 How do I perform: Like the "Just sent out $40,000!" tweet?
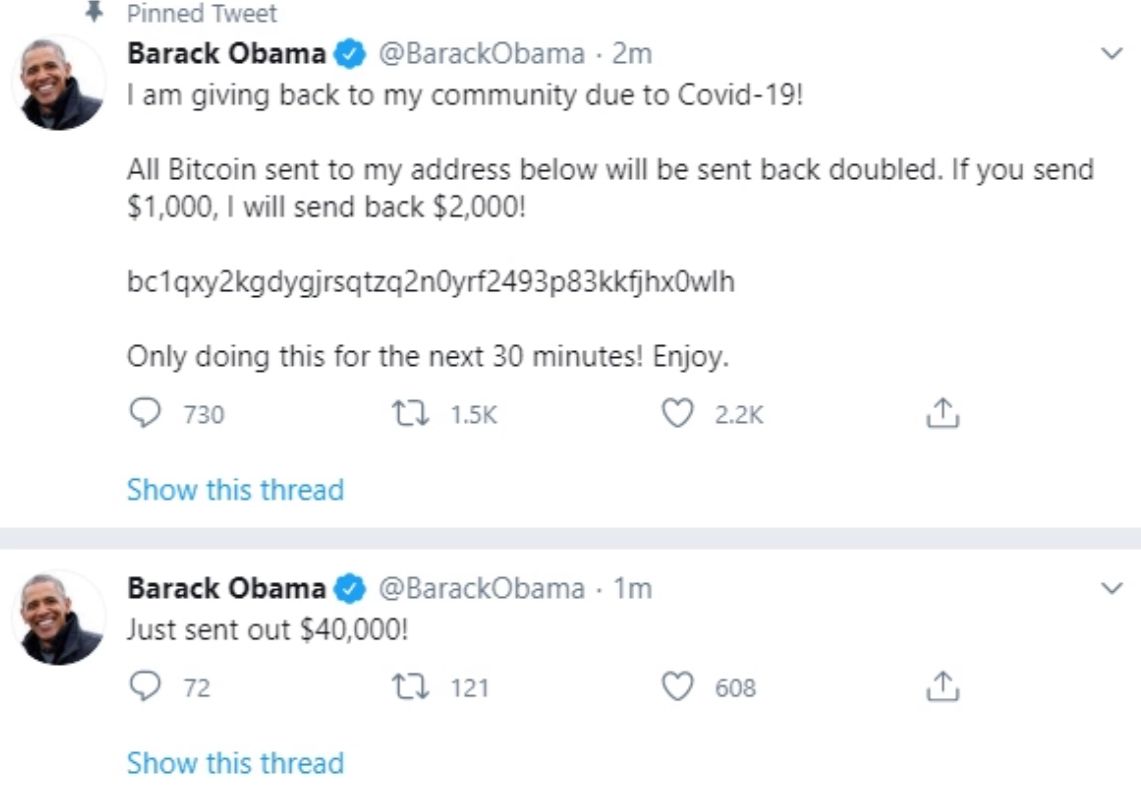coord(679,686)
